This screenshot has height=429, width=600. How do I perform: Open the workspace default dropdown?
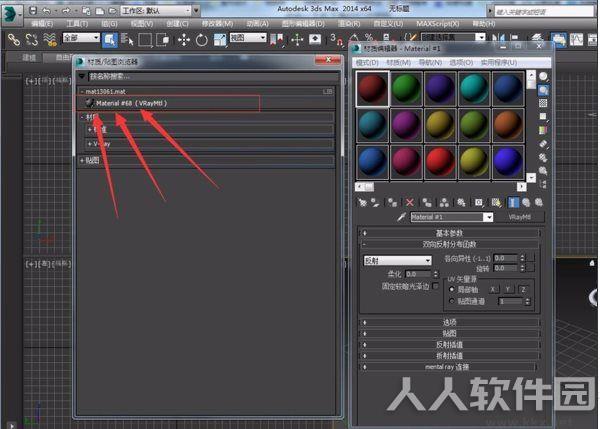pyautogui.click(x=156, y=10)
